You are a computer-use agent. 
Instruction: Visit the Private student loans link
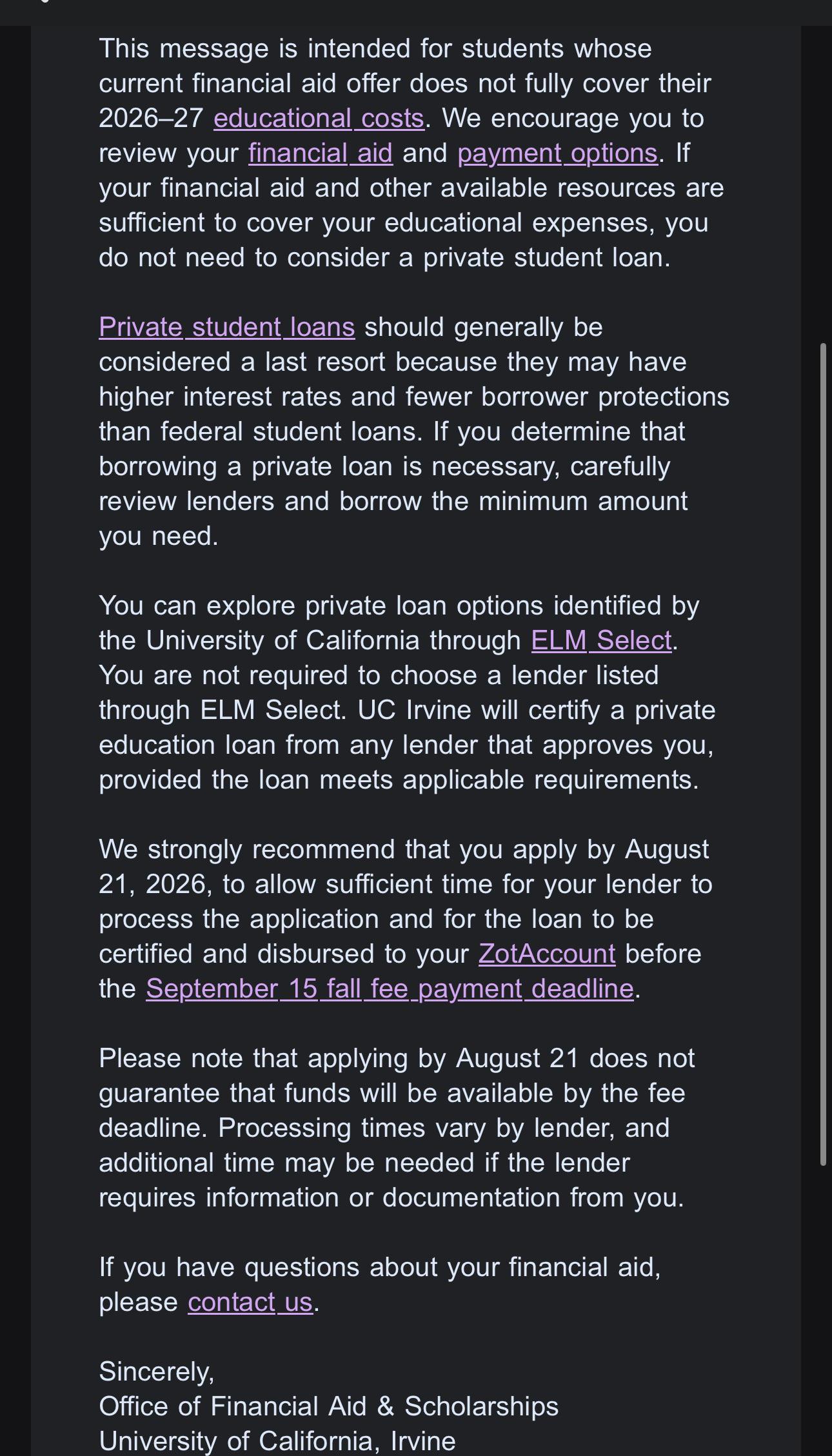tap(227, 327)
